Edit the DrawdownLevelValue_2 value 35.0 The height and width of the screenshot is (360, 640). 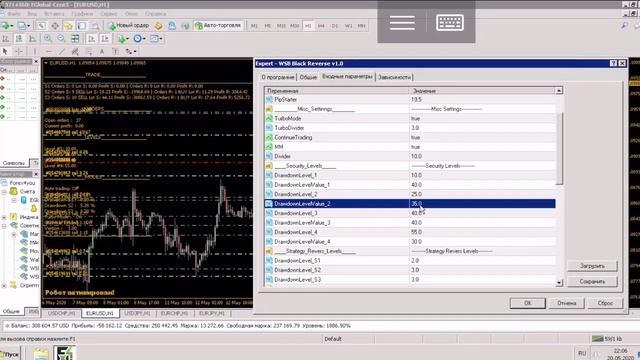(x=482, y=203)
